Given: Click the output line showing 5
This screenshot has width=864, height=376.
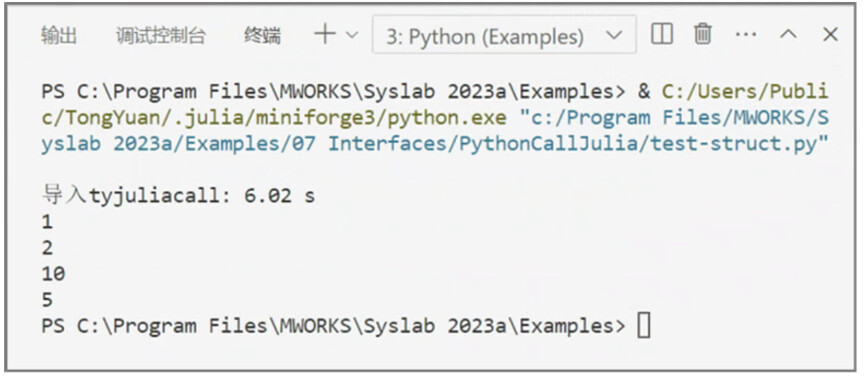Looking at the screenshot, I should pos(47,300).
